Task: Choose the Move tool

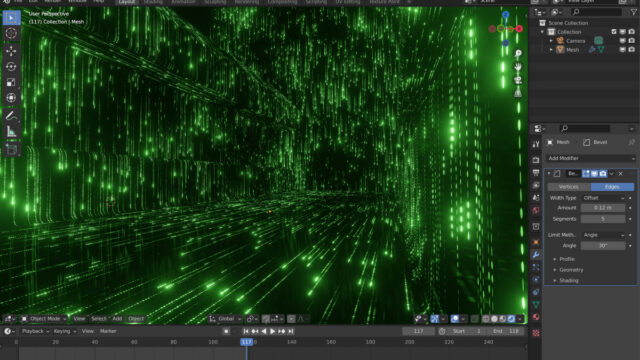Action: [11, 51]
